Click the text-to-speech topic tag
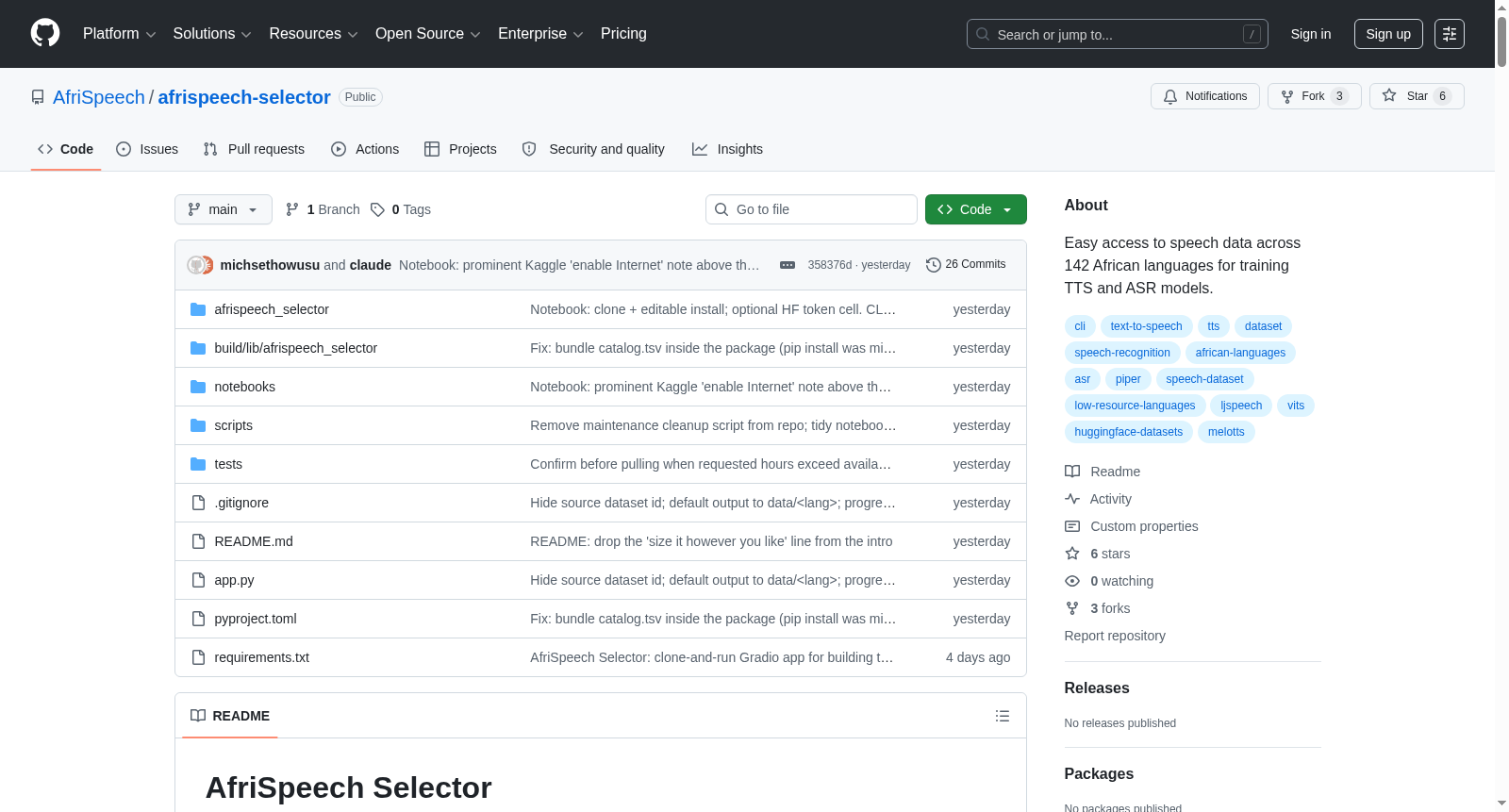 click(1146, 326)
